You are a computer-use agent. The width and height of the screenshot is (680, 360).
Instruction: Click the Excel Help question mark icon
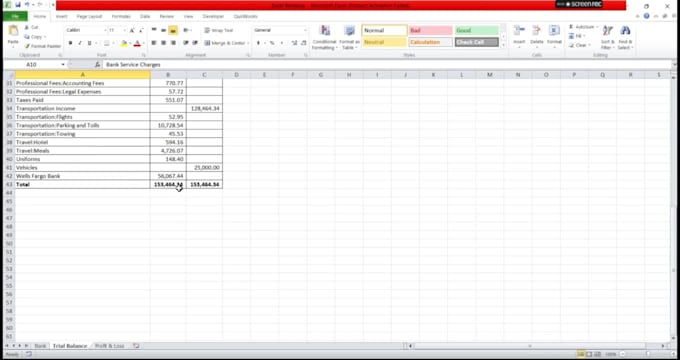tap(647, 16)
